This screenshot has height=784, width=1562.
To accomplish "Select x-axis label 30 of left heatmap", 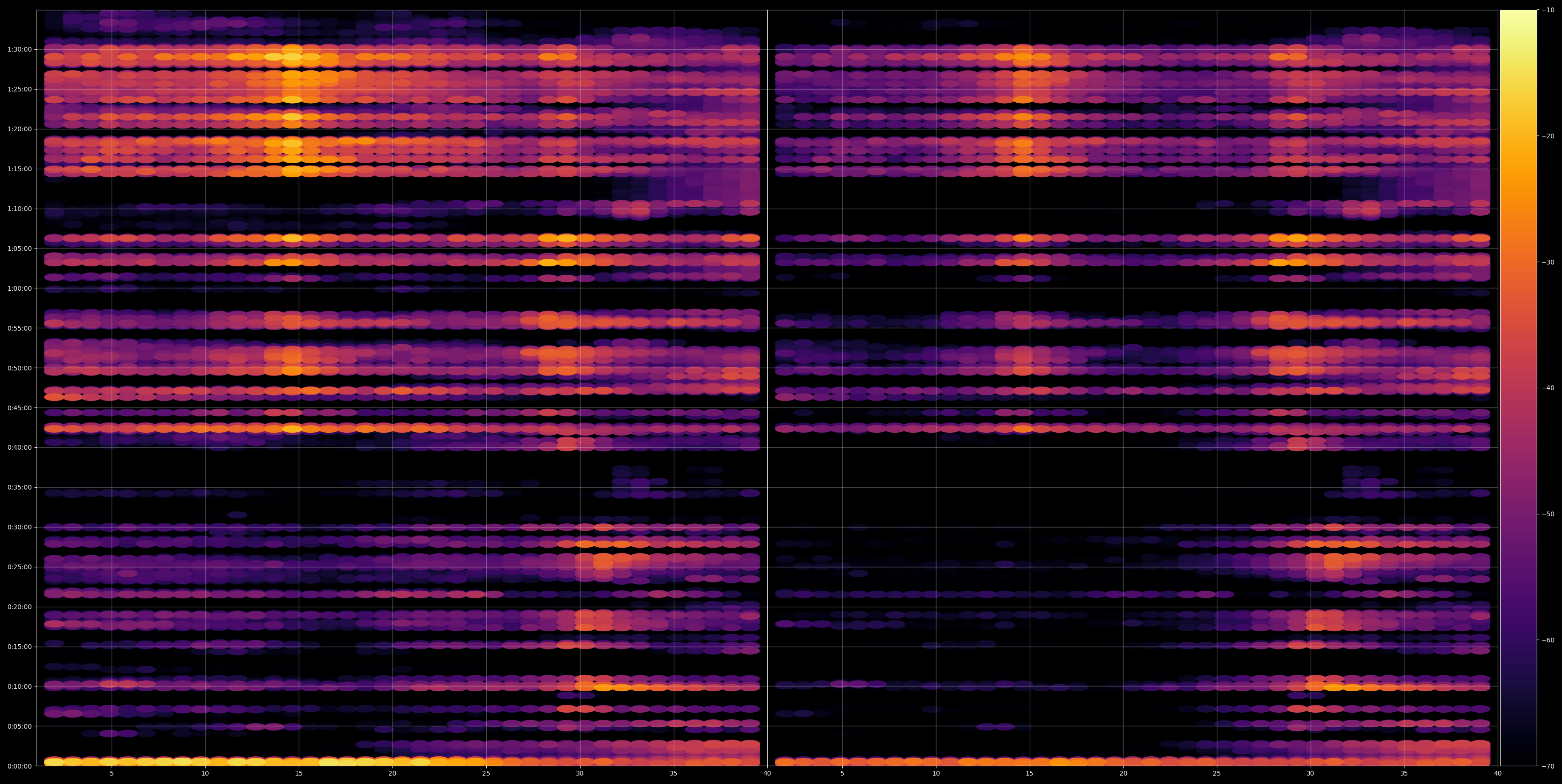I will [x=580, y=774].
